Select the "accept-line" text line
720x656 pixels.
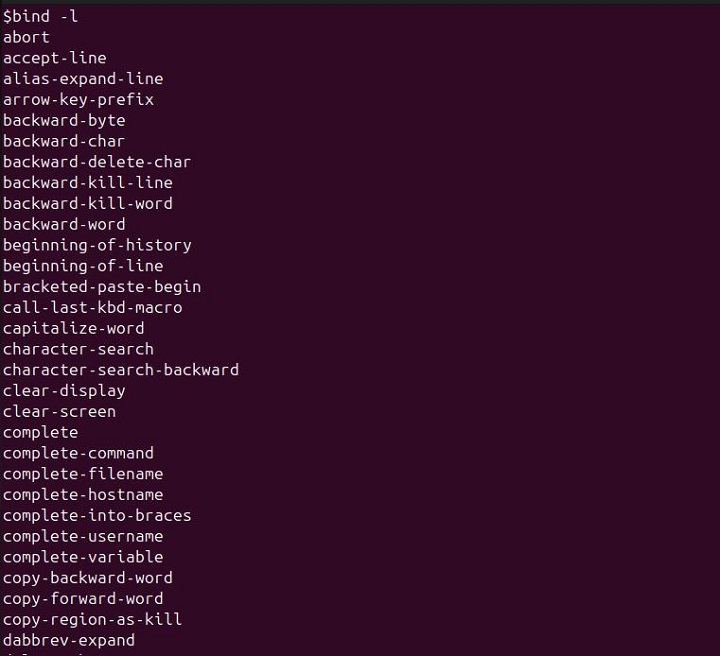[54, 58]
